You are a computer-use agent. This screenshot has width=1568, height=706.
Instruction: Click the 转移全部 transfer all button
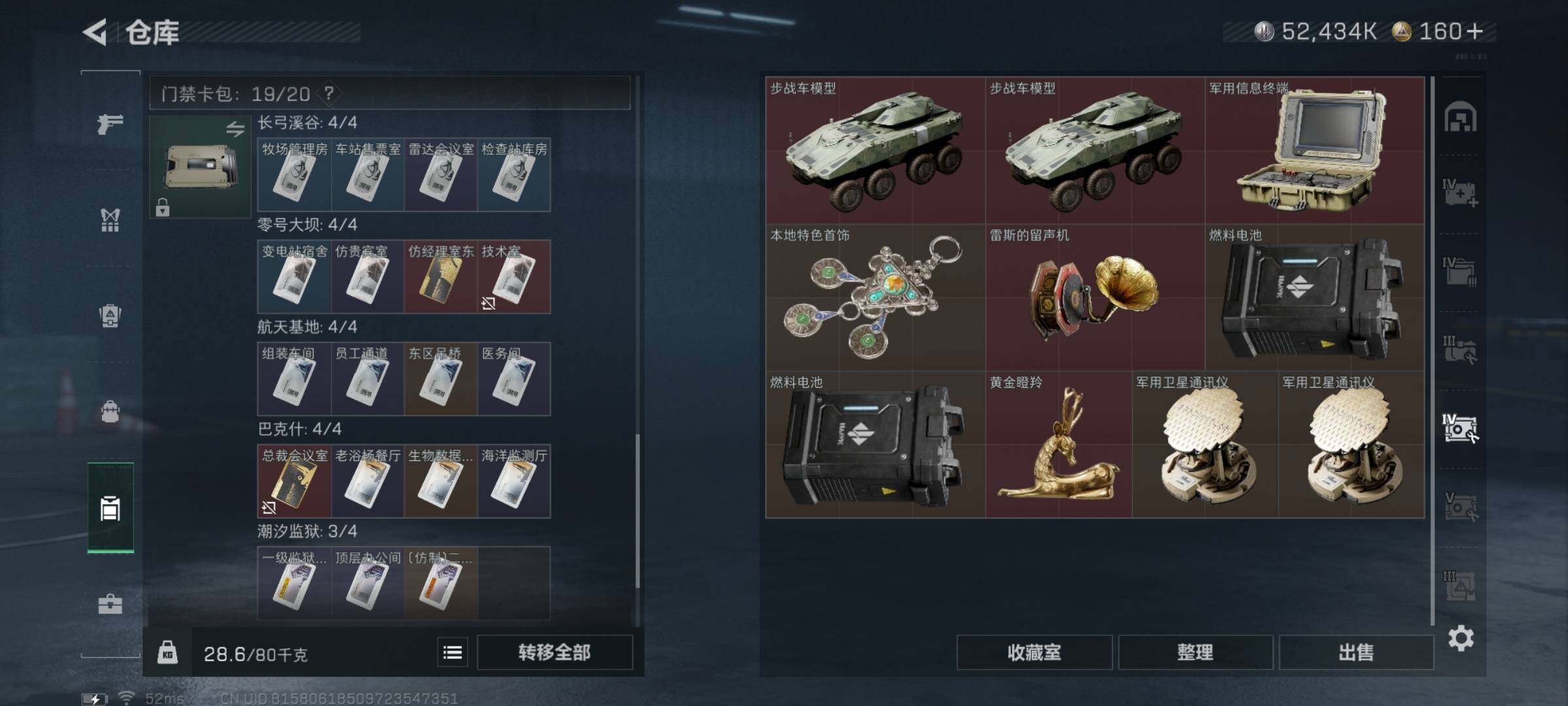555,652
